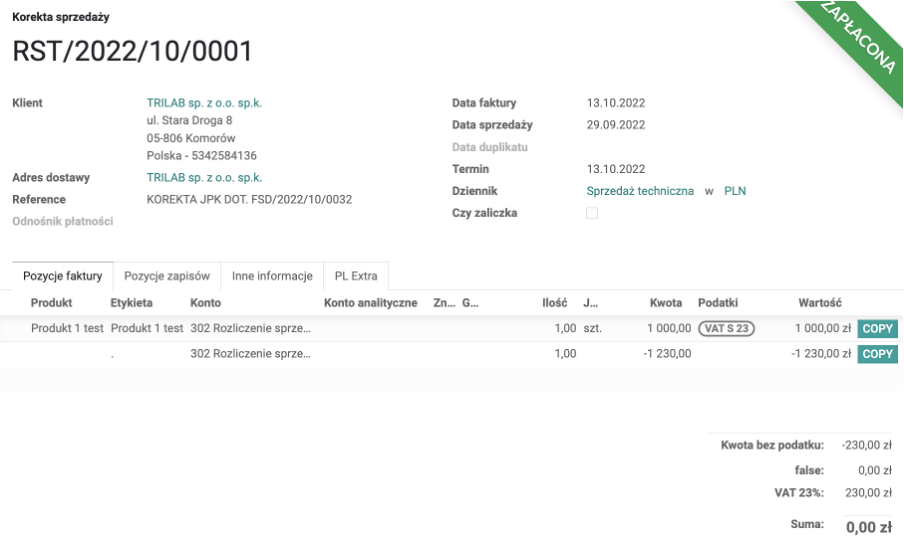Open the Inne informacje tab

click(272, 276)
